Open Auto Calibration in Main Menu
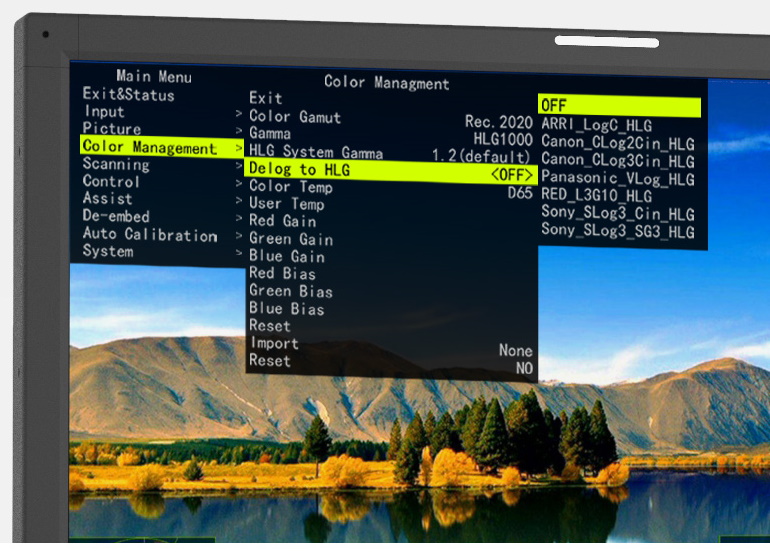The width and height of the screenshot is (770, 559). 150,234
